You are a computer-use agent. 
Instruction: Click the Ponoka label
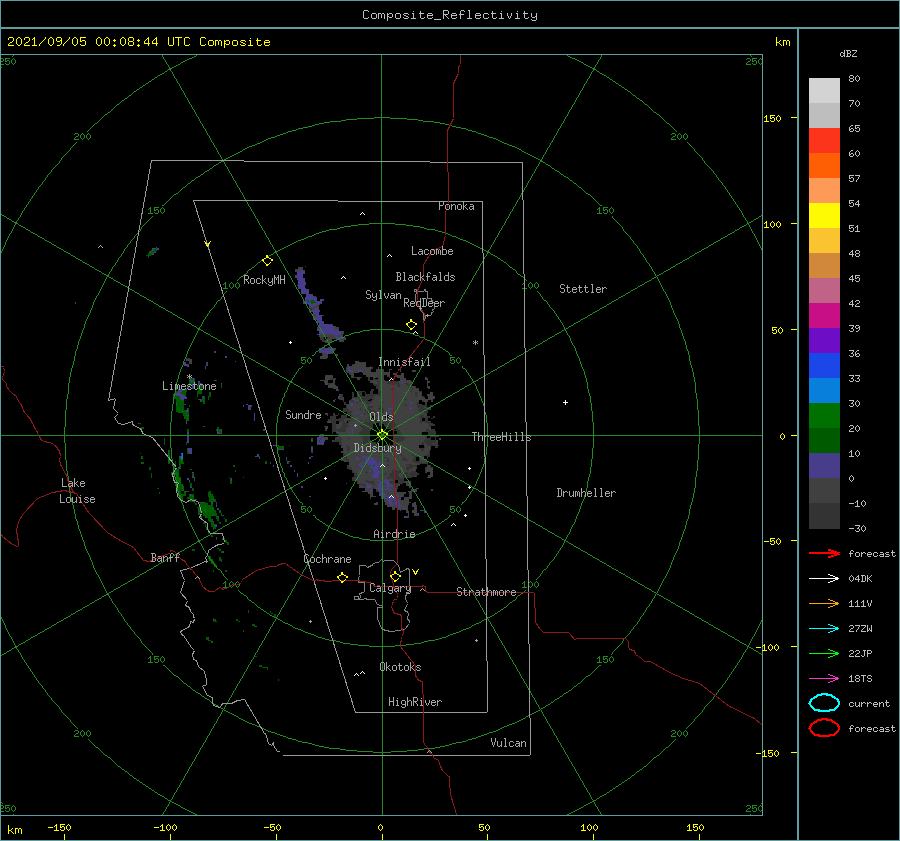click(456, 206)
